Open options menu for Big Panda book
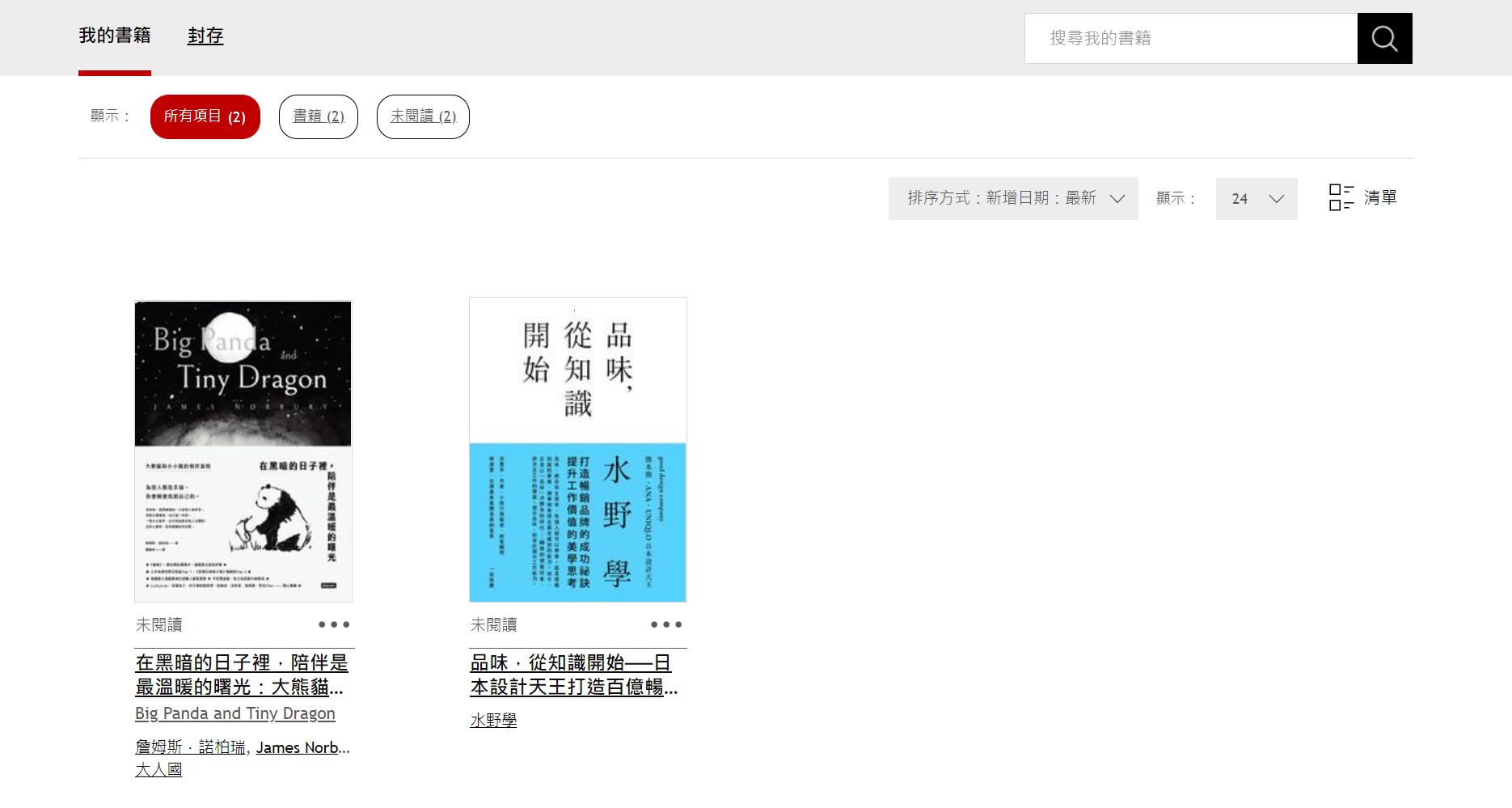Viewport: 1512px width, 808px height. (334, 624)
